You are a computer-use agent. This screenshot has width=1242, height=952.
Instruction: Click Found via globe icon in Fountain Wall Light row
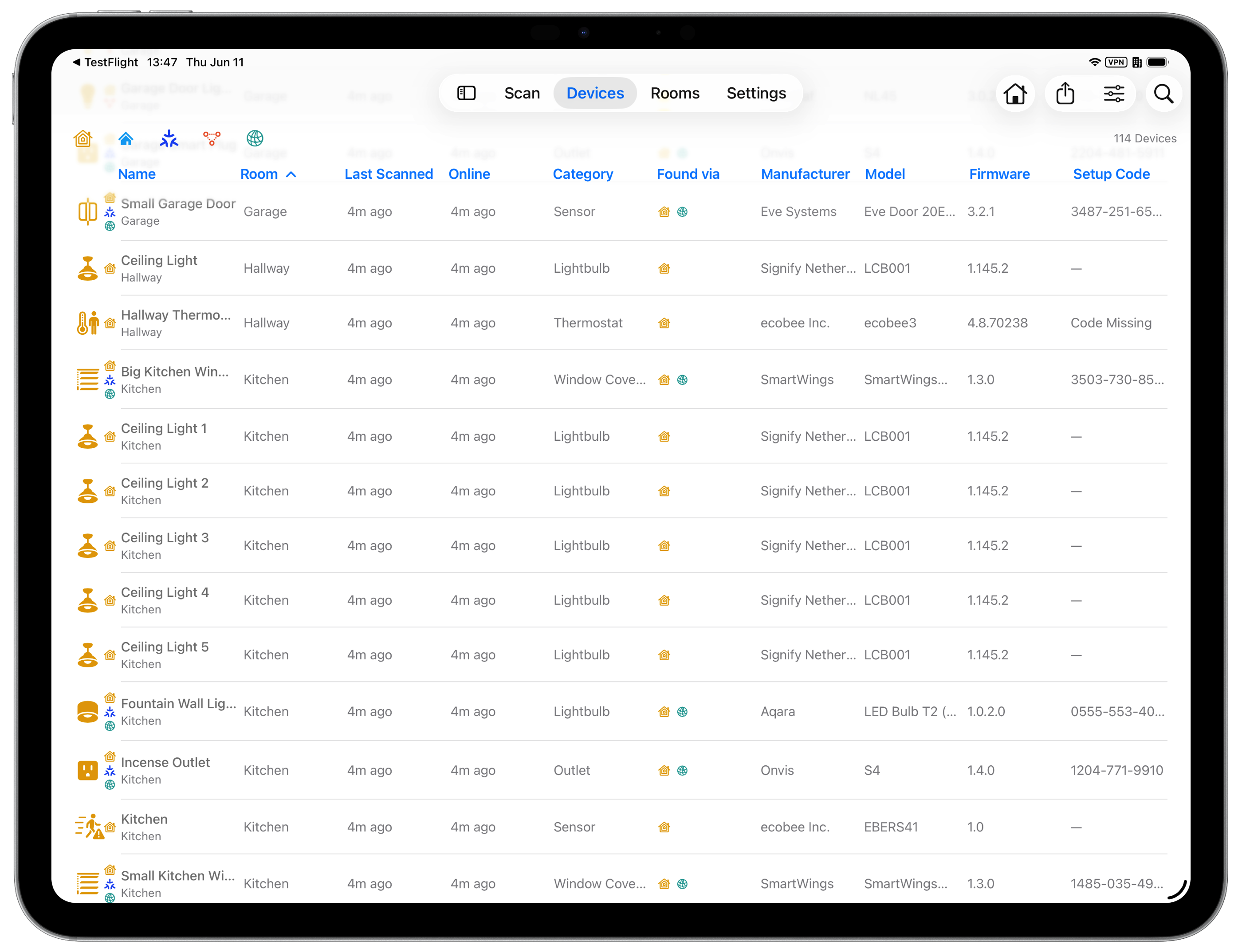683,712
